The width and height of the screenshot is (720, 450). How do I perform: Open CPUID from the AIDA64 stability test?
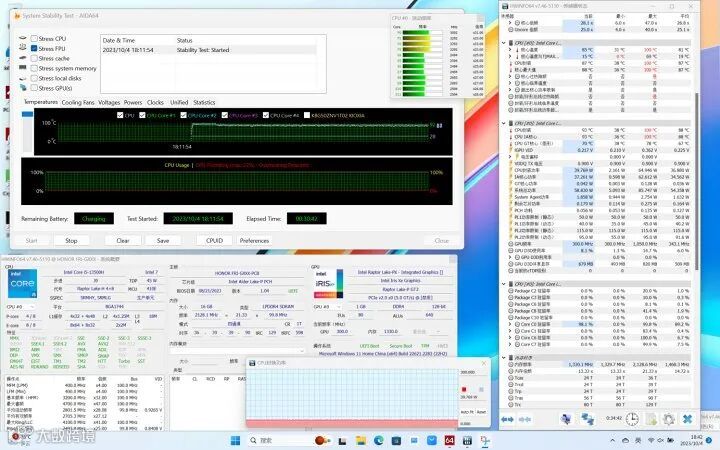point(214,240)
